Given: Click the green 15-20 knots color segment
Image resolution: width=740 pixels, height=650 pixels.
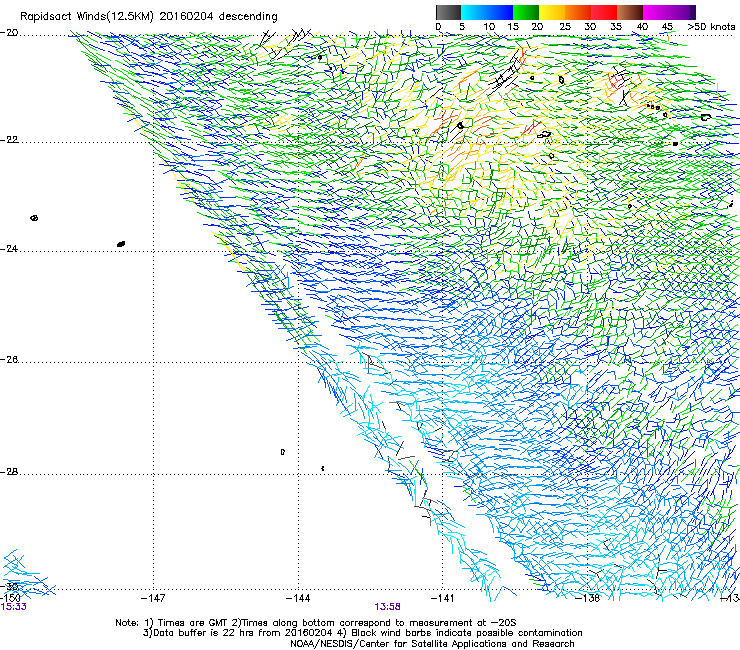Looking at the screenshot, I should [525, 12].
